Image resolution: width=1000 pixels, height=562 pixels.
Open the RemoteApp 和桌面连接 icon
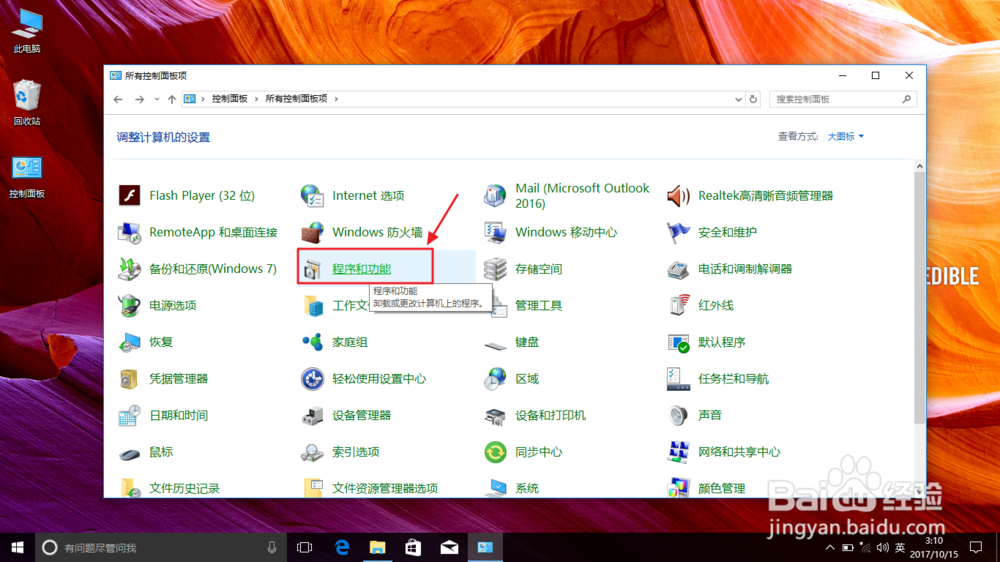point(129,232)
